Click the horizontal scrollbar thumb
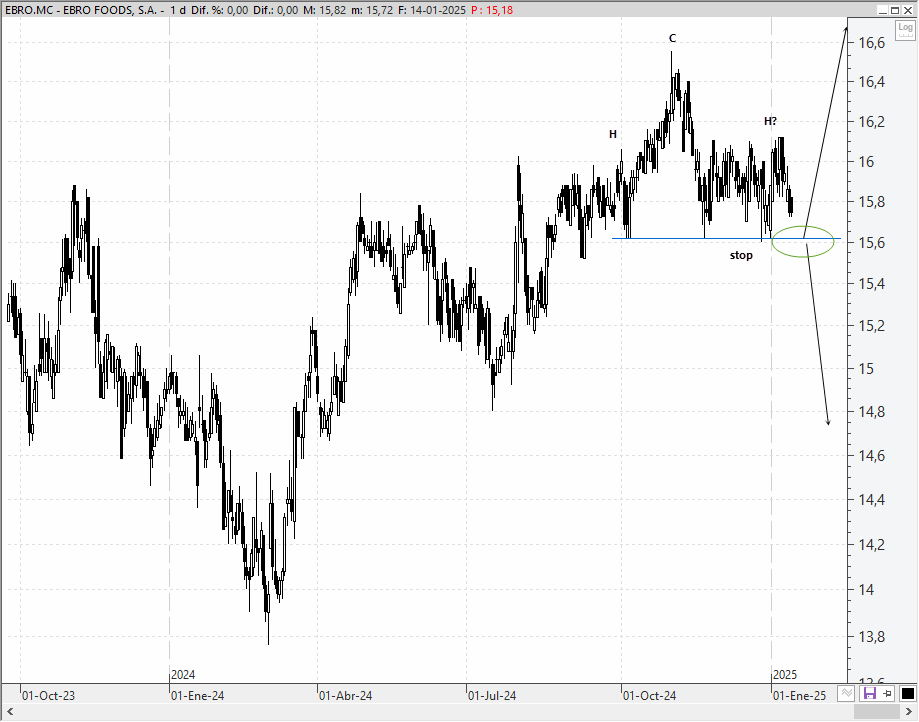This screenshot has height=722, width=919. pyautogui.click(x=877, y=712)
